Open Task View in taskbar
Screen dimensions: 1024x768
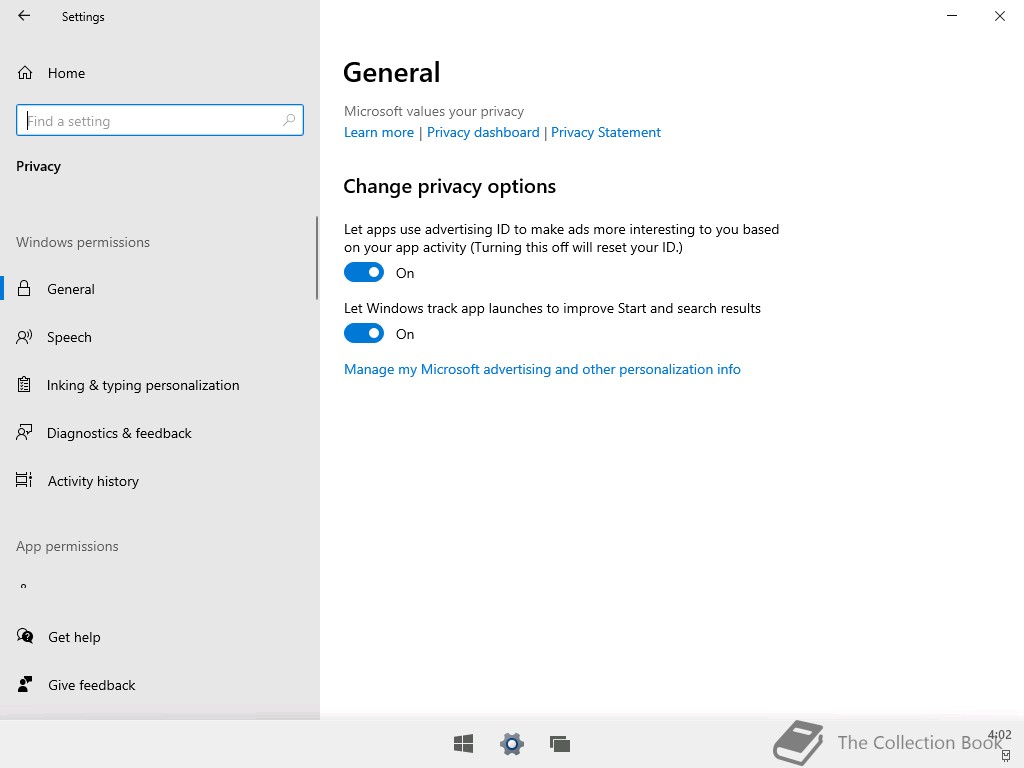[560, 744]
